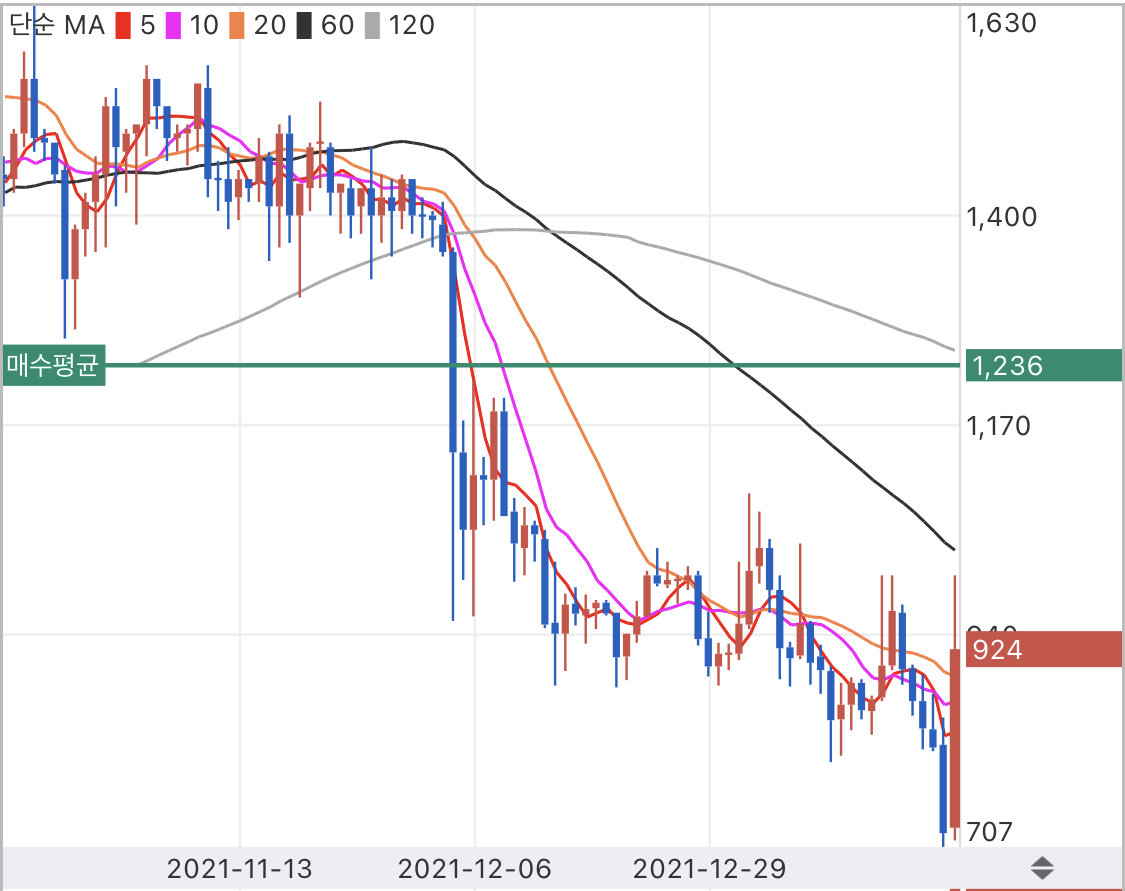The height and width of the screenshot is (891, 1125).
Task: Click the black MA 60 color swatch
Action: click(304, 26)
